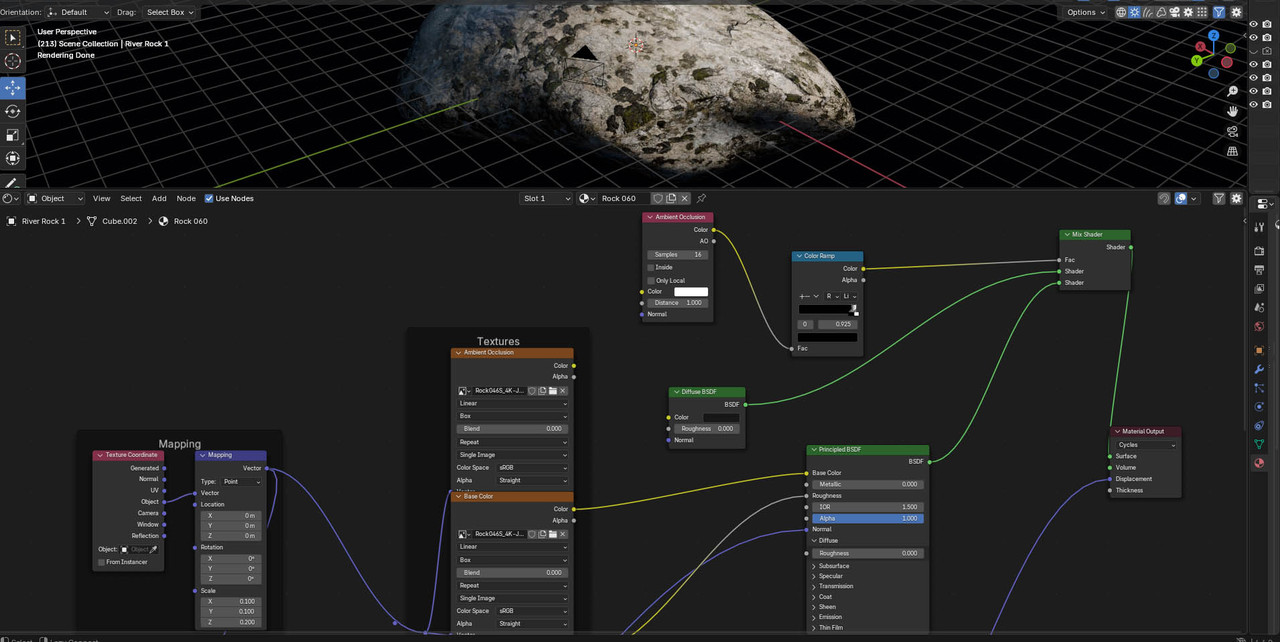Open the editor type dropdown in node editor
Image resolution: width=1280 pixels, height=642 pixels.
[12, 198]
